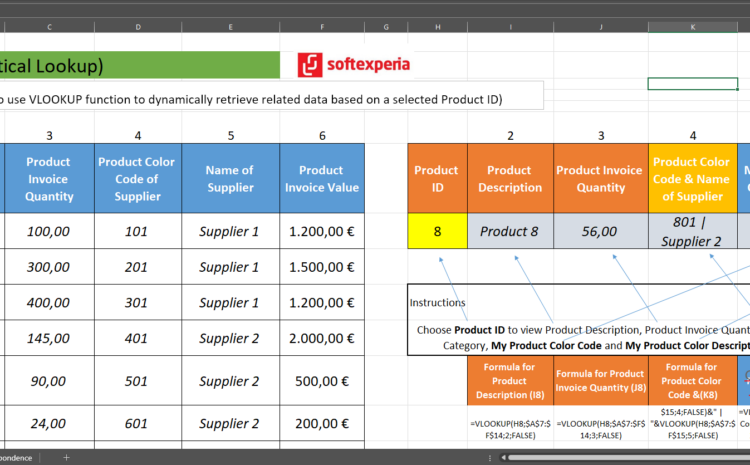Select color code cell '401'

point(138,338)
